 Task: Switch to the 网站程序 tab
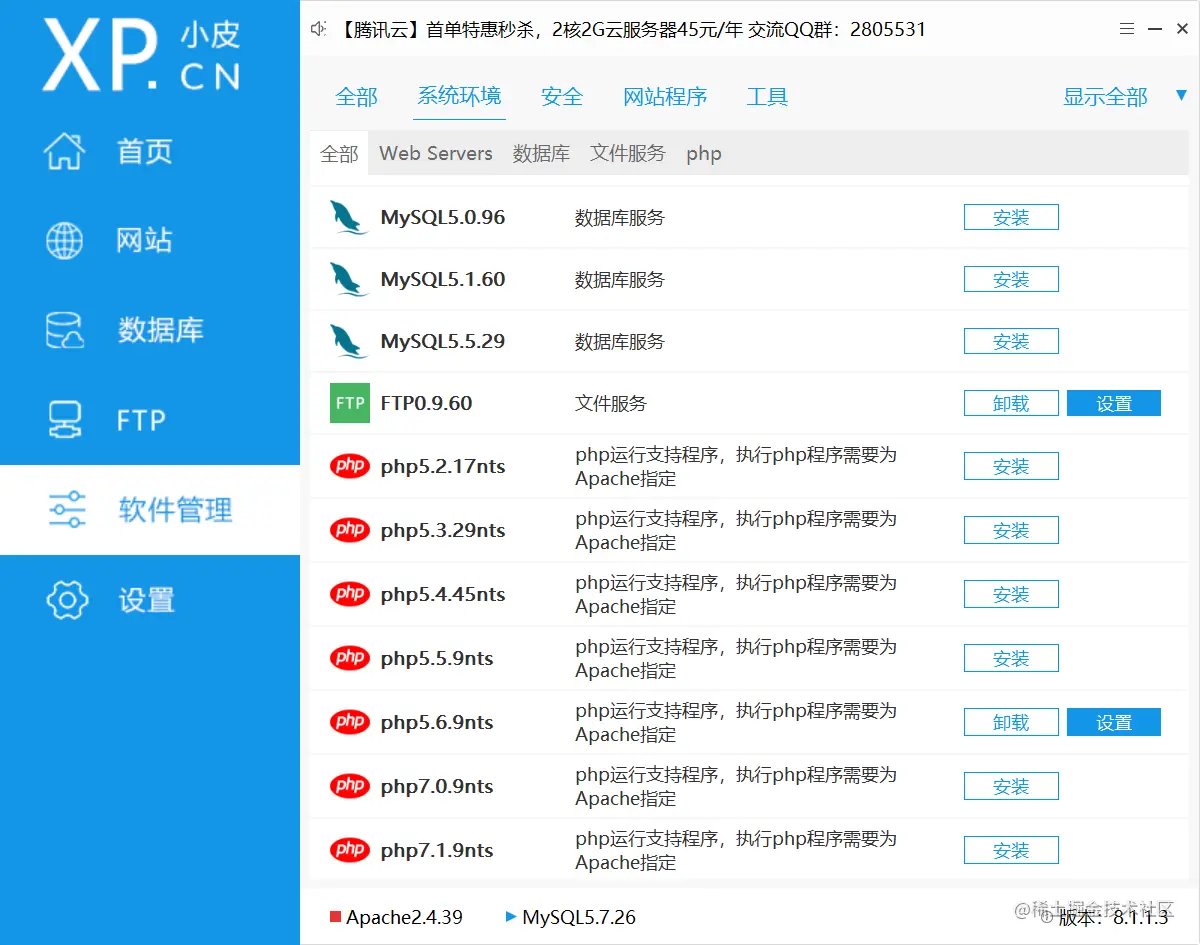pyautogui.click(x=665, y=97)
